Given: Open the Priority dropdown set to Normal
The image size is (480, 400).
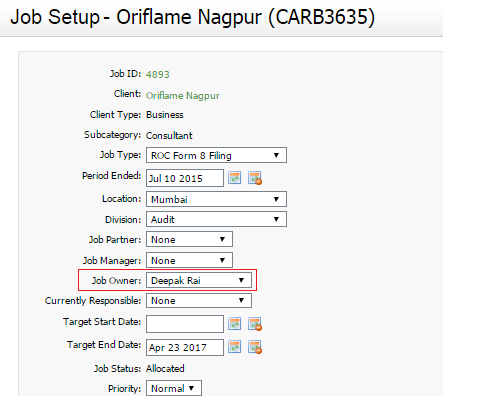Looking at the screenshot, I should (x=174, y=388).
